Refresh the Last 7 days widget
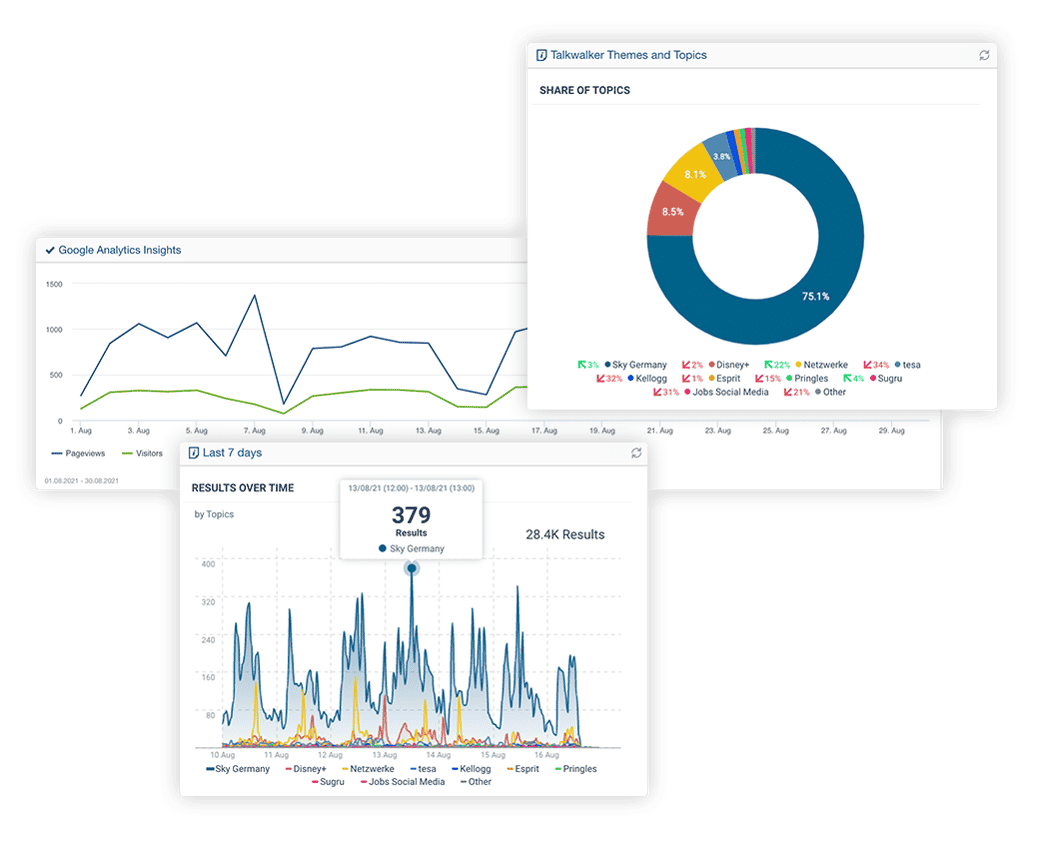Viewport: 1048px width, 842px height. 636,453
